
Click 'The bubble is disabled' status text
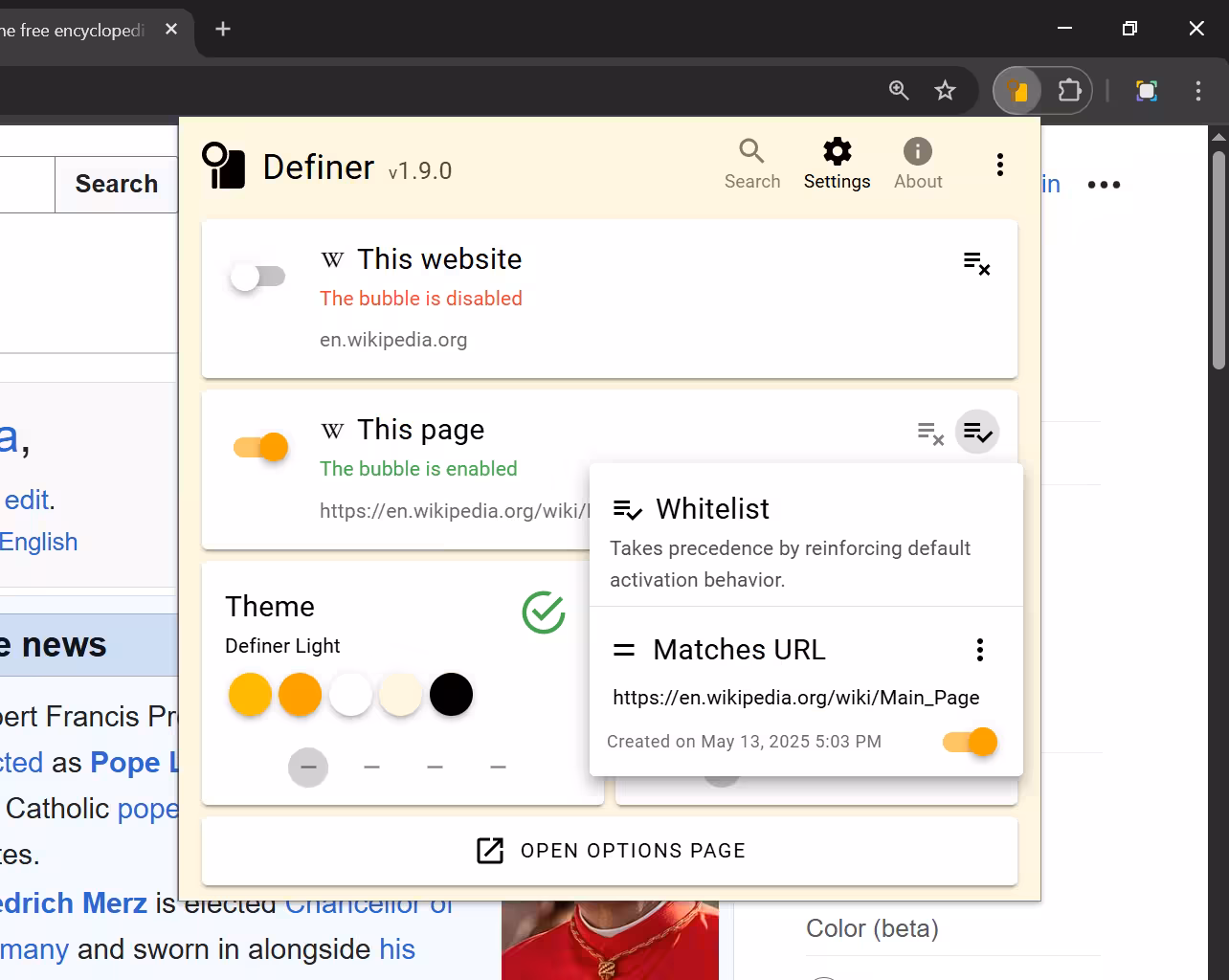click(x=421, y=299)
